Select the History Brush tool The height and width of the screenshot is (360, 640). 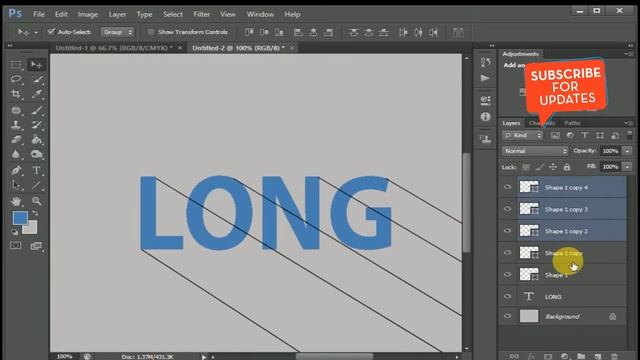click(x=37, y=125)
